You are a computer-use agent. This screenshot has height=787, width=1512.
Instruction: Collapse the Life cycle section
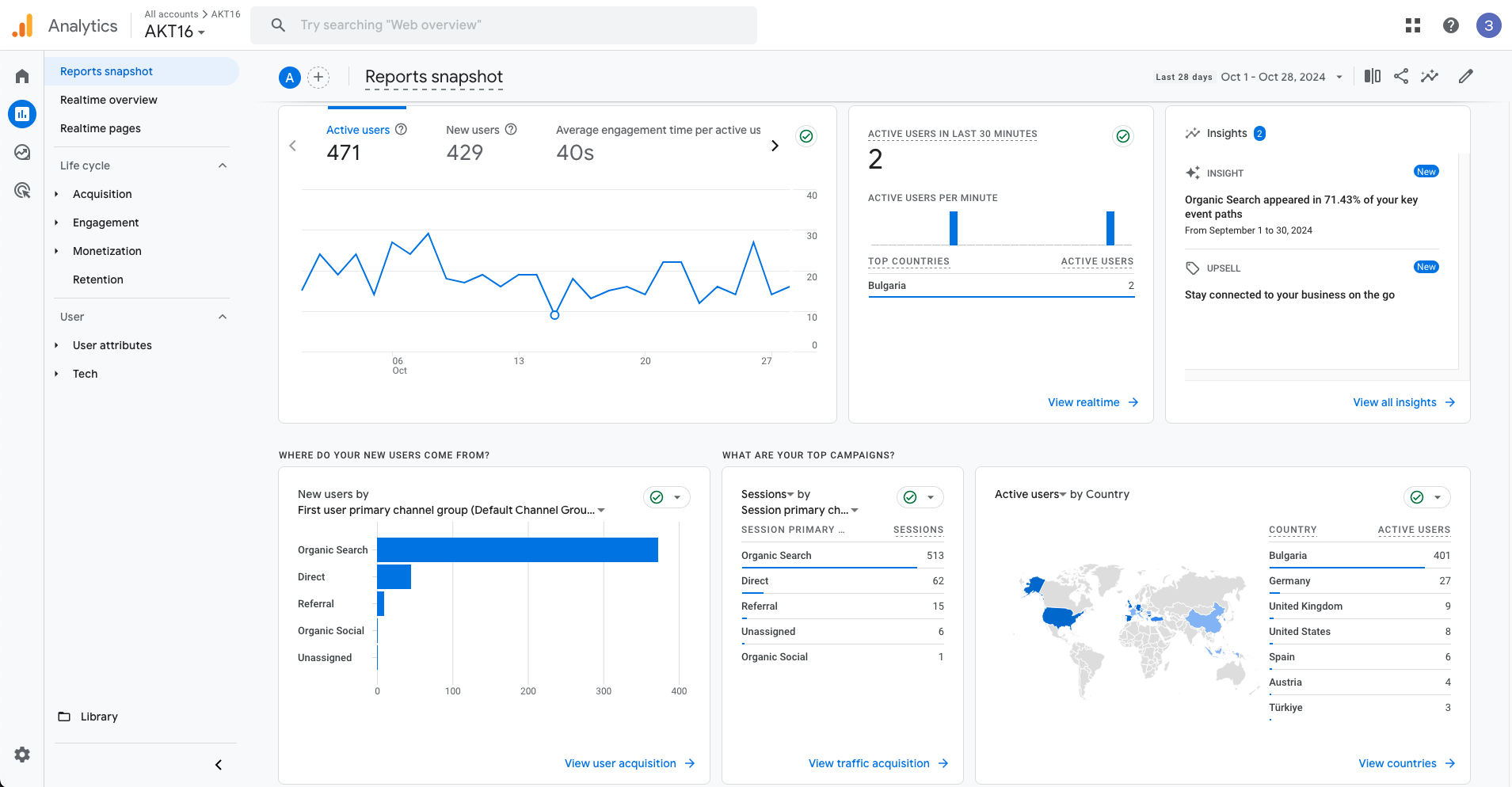click(223, 165)
